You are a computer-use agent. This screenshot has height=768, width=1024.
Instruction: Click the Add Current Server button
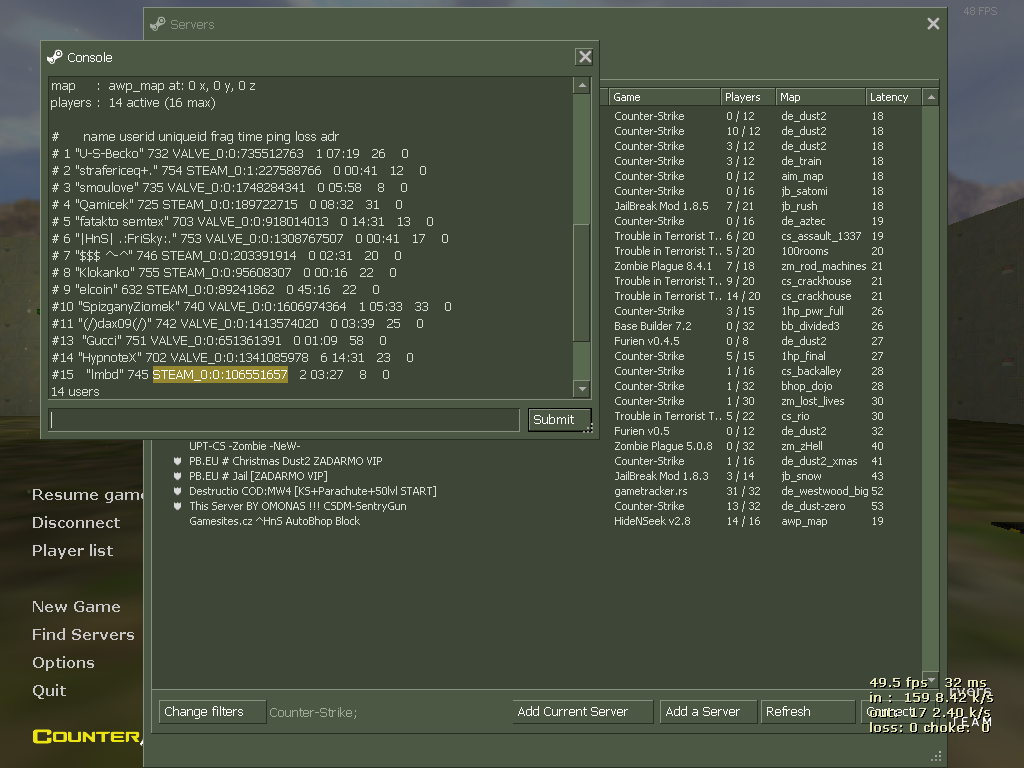pyautogui.click(x=582, y=712)
